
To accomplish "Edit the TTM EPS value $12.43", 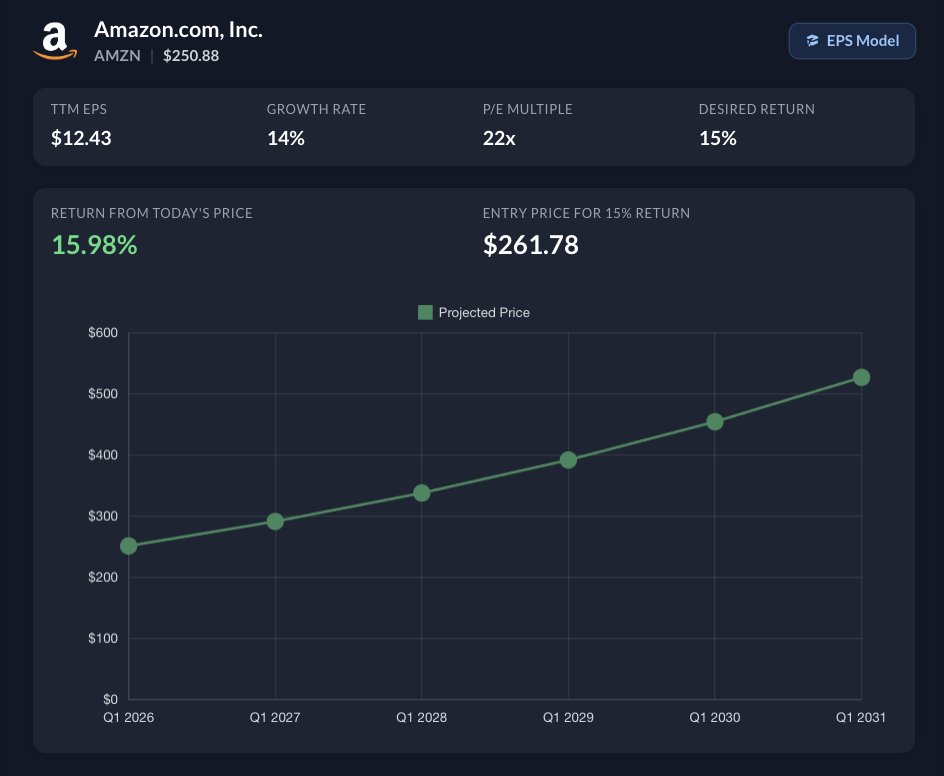I will click(81, 138).
